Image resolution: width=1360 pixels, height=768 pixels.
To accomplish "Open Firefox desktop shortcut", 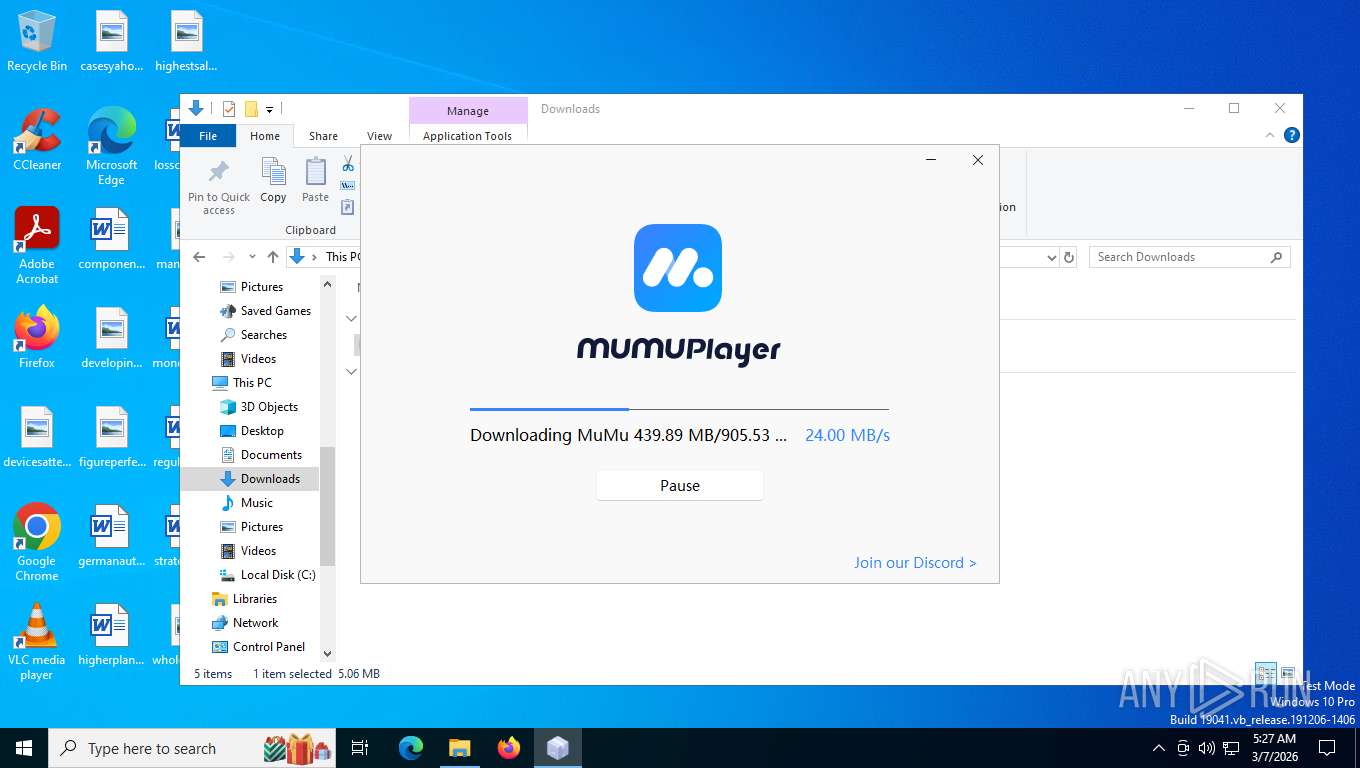I will click(37, 337).
